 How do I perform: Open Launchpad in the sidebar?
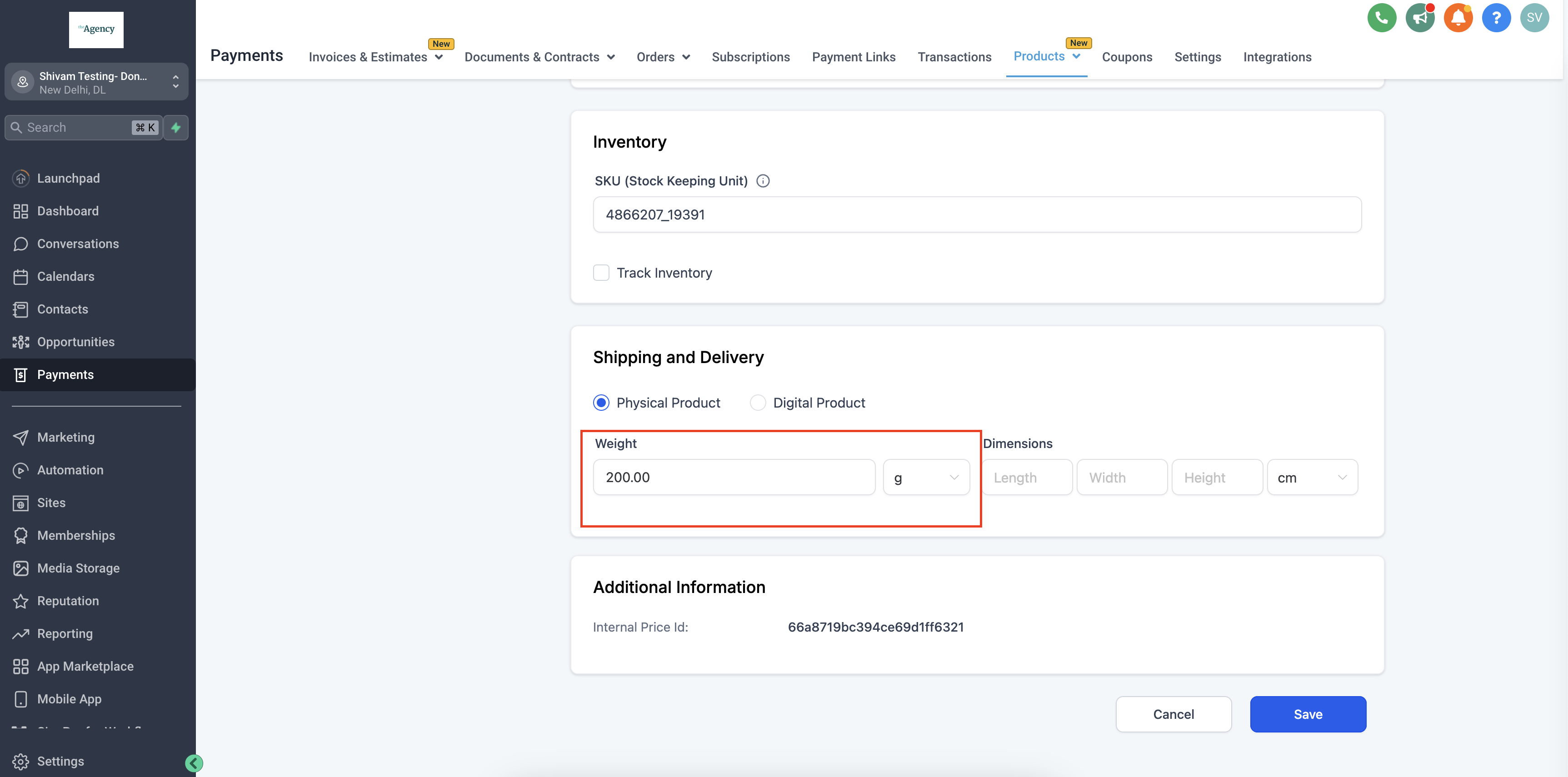click(x=68, y=178)
